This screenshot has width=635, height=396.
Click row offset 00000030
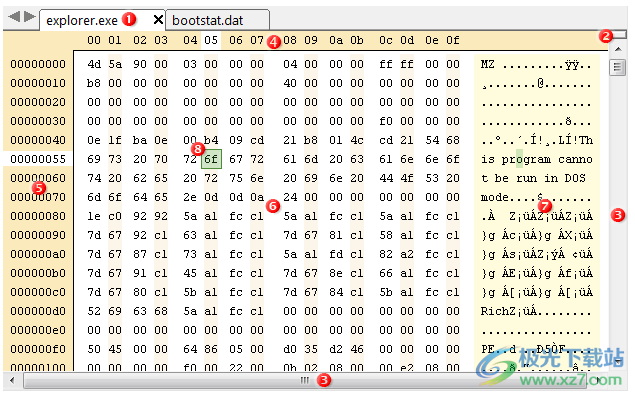click(x=38, y=121)
